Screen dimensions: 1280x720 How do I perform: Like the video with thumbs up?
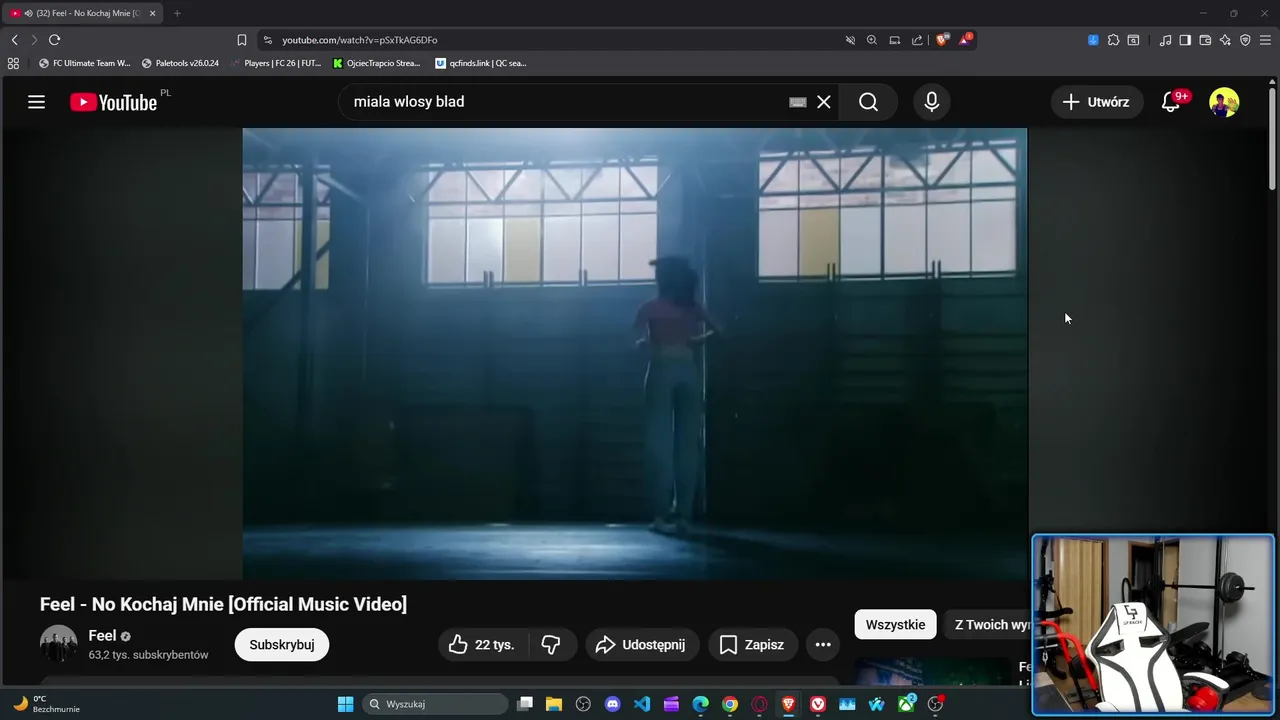[x=483, y=645]
